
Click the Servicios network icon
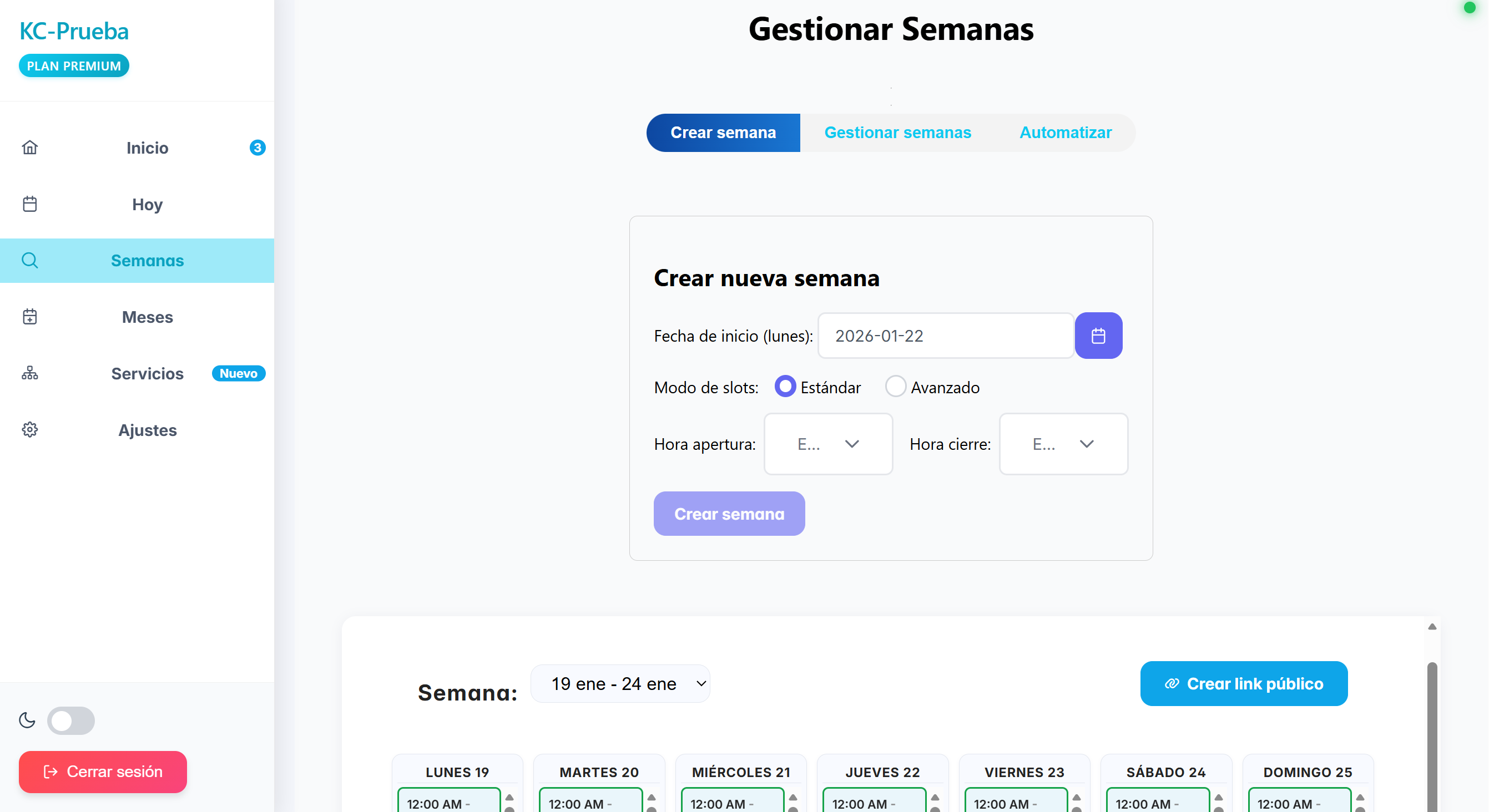pyautogui.click(x=30, y=374)
